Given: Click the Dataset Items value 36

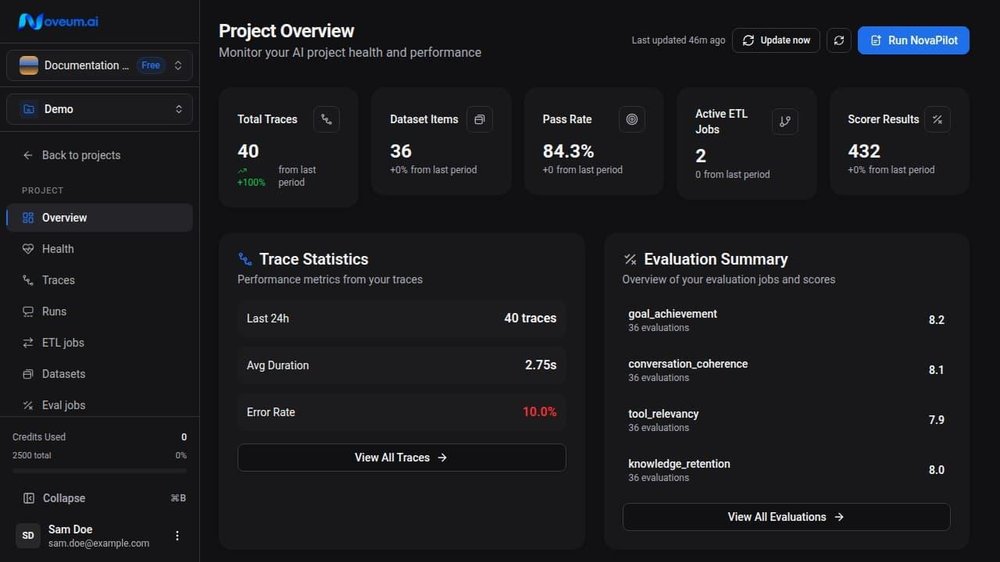Looking at the screenshot, I should 401,151.
